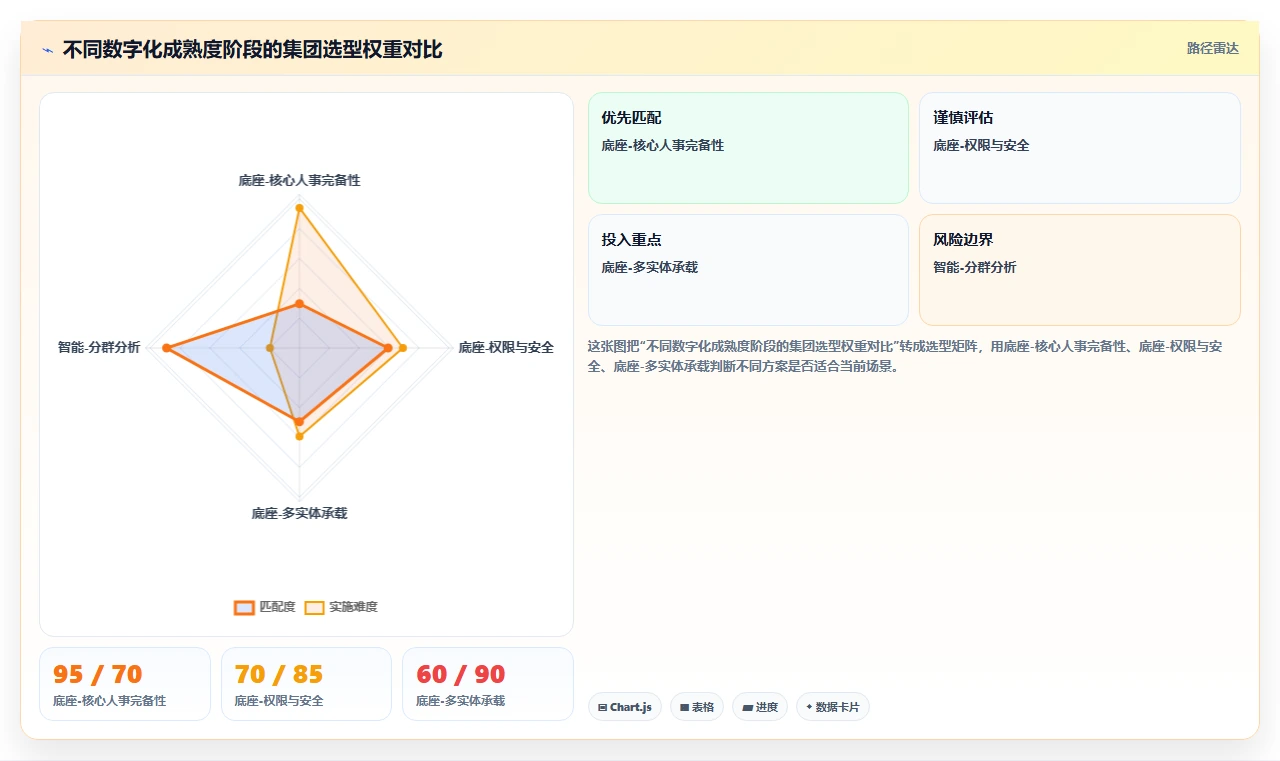Open the 优先匹配 card

pyautogui.click(x=748, y=148)
